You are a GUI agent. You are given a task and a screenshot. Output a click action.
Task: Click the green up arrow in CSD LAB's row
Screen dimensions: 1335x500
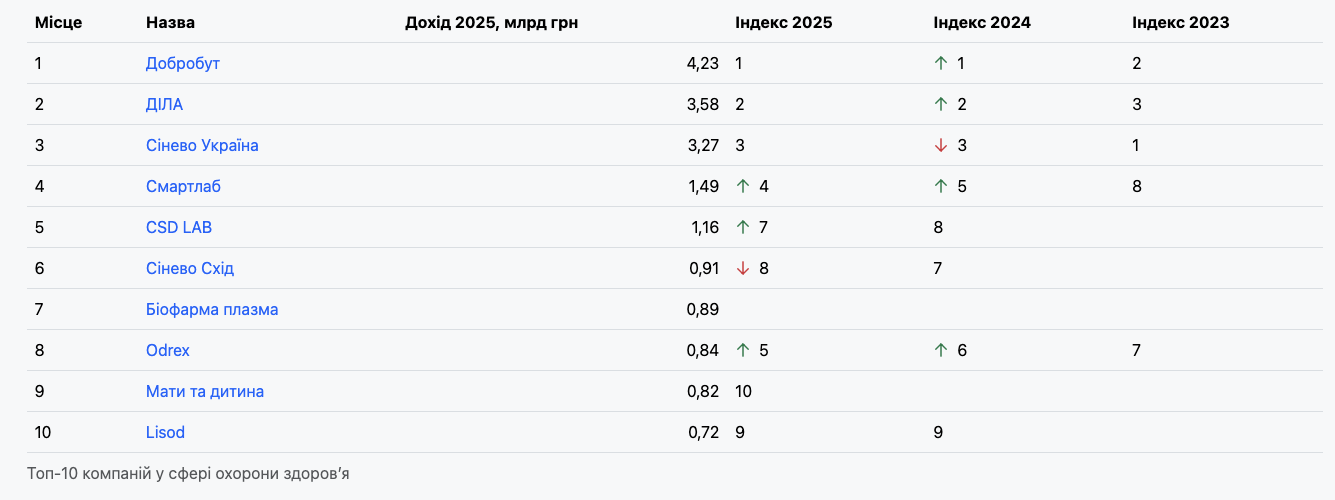pyautogui.click(x=742, y=227)
